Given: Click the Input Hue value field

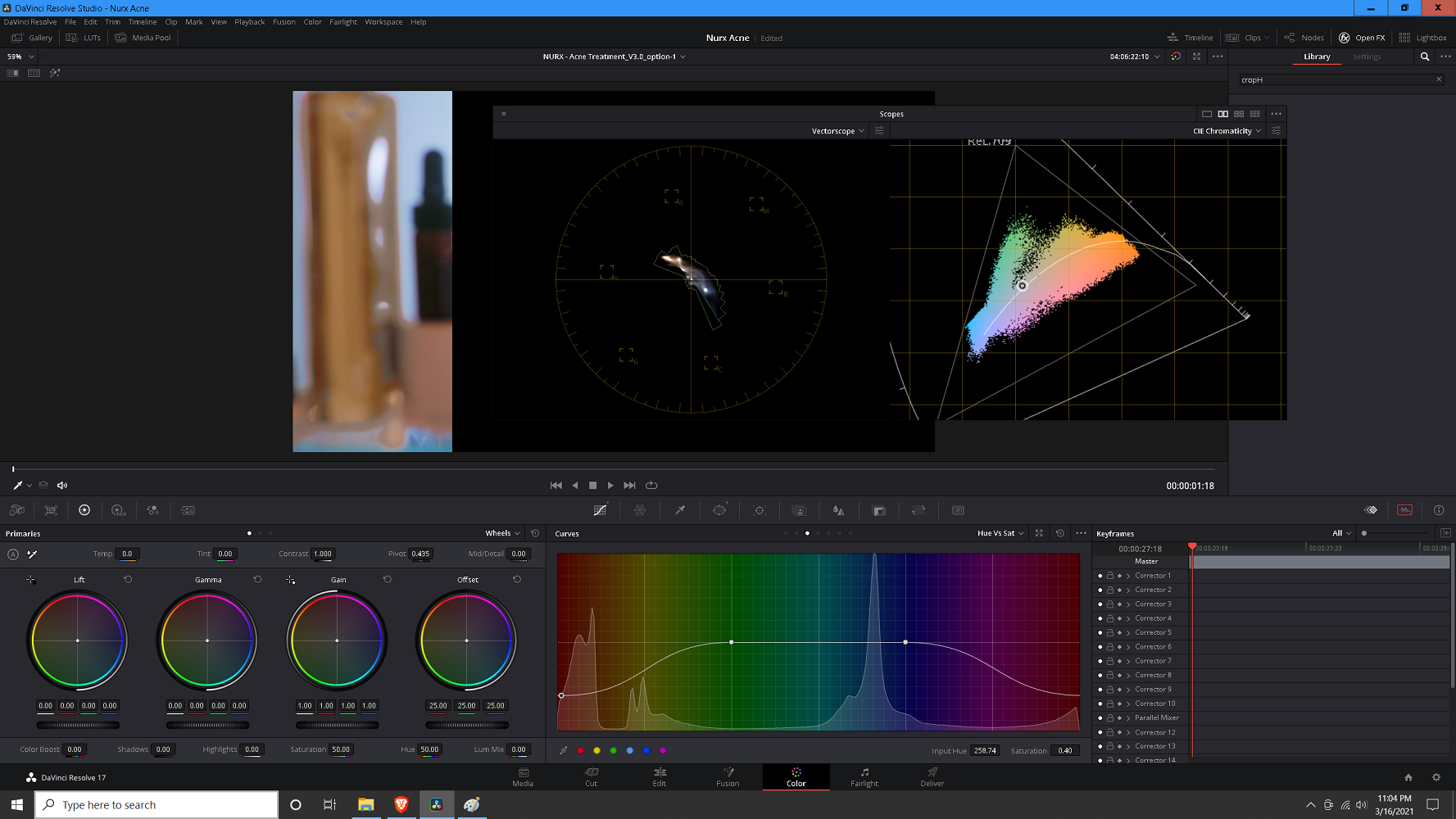Looking at the screenshot, I should point(985,750).
